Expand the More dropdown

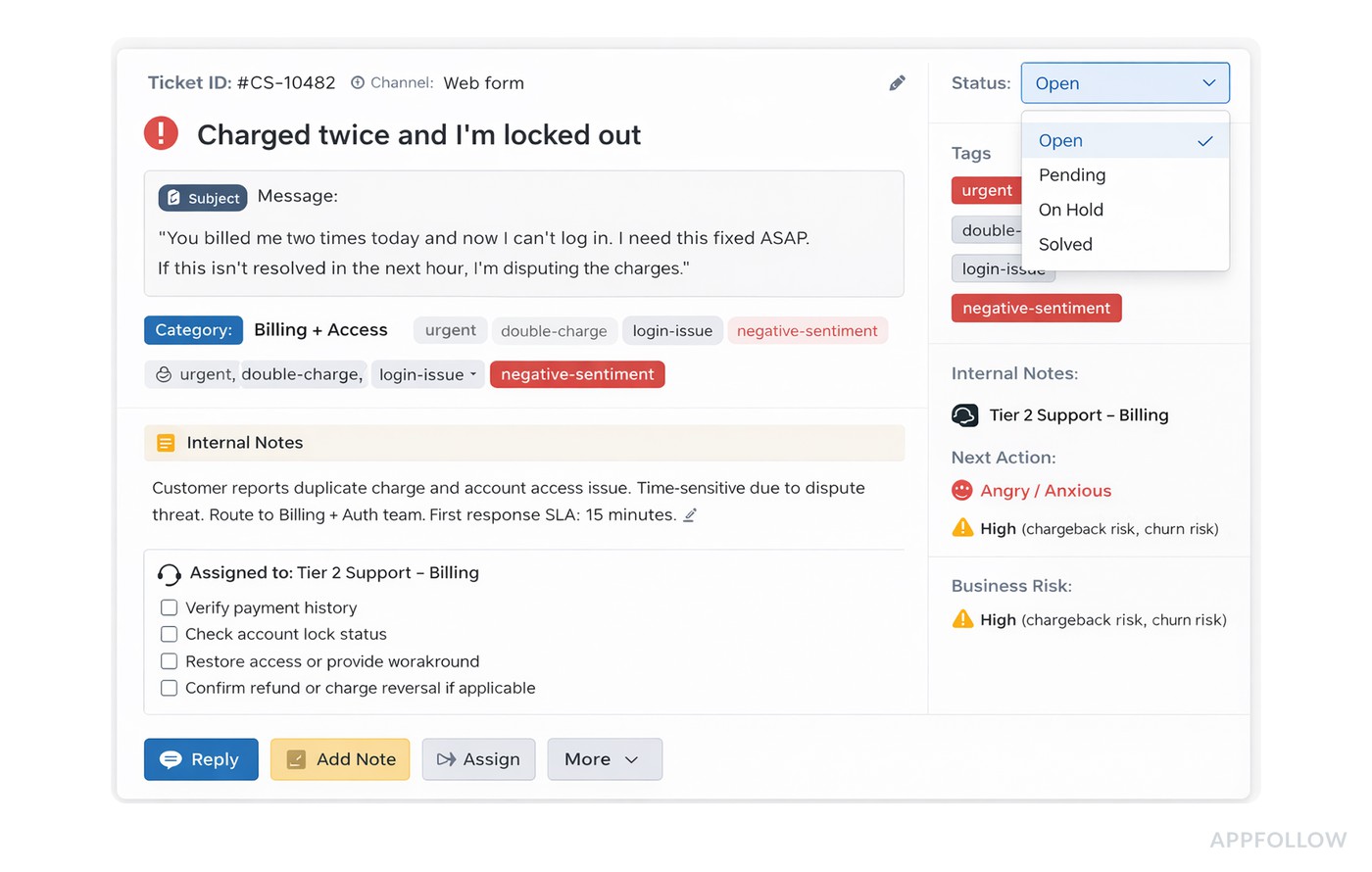(x=605, y=759)
